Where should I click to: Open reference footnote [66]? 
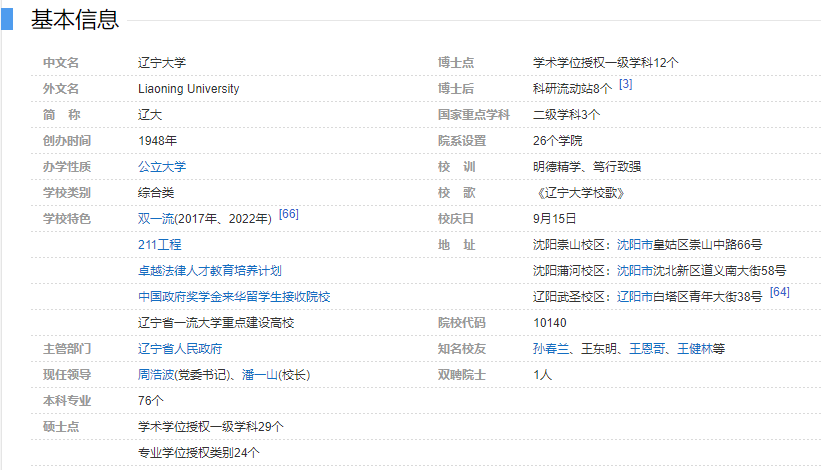(288, 214)
